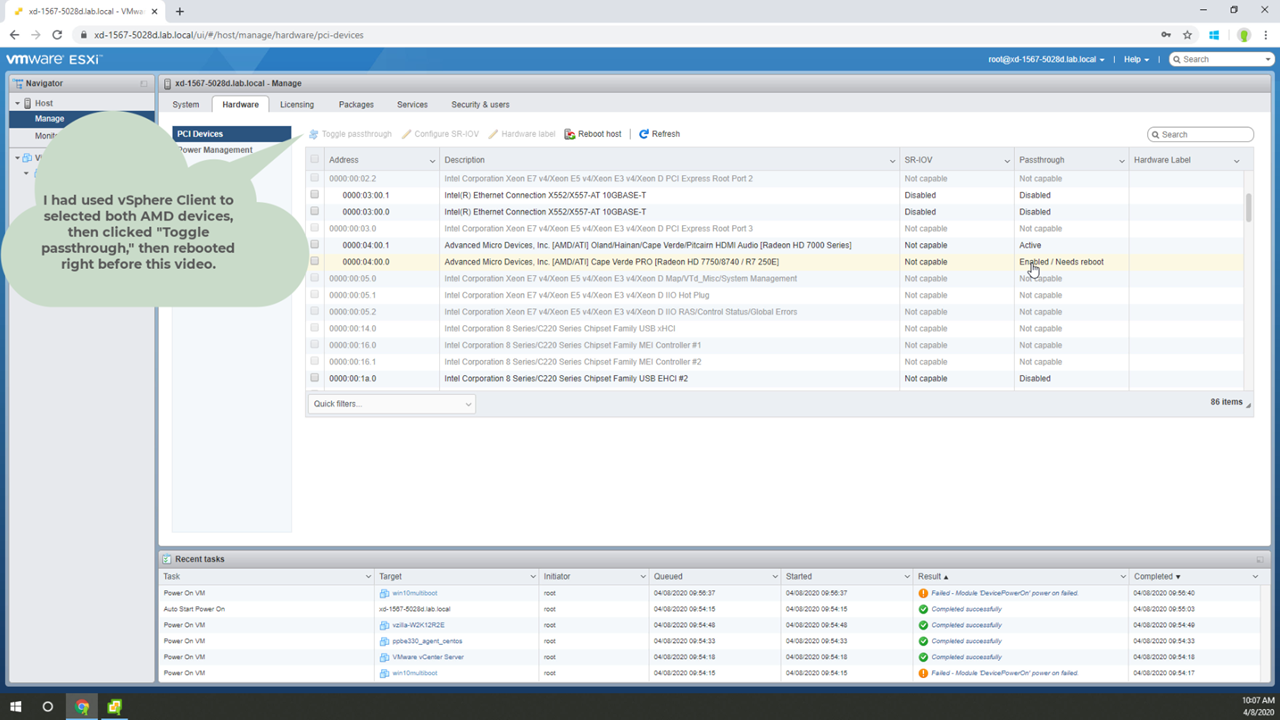This screenshot has height=720, width=1280.
Task: Click VM icon beside vzilla-W2K12R2E task target
Action: pos(385,625)
